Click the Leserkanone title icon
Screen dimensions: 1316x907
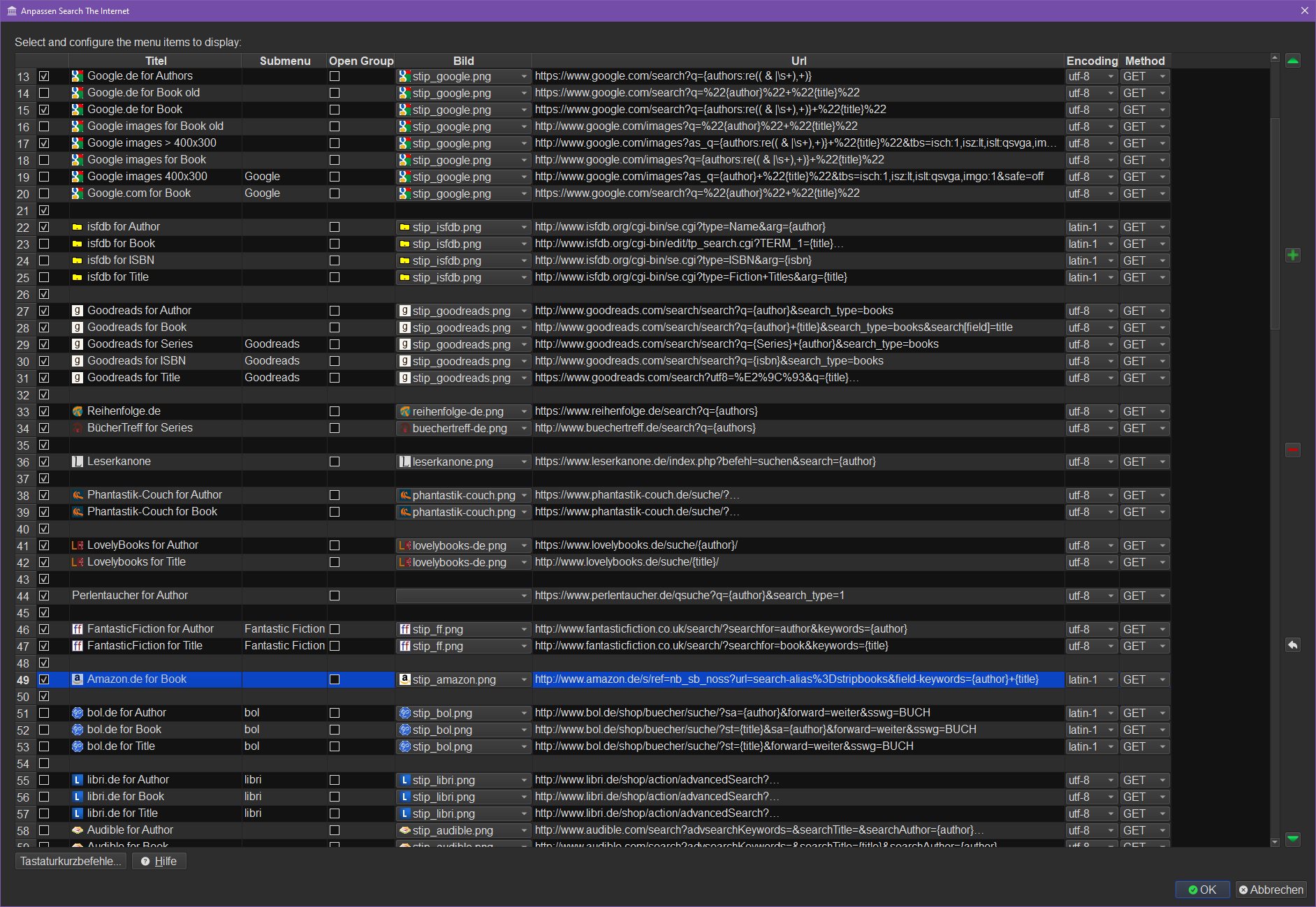78,462
